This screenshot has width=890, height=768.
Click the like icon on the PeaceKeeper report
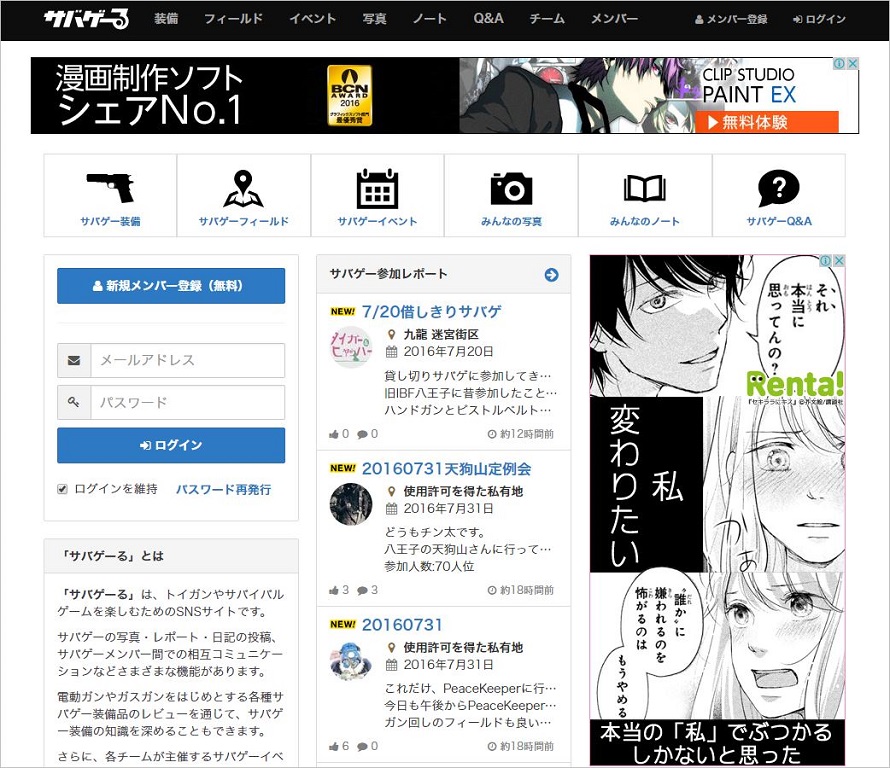pos(334,747)
